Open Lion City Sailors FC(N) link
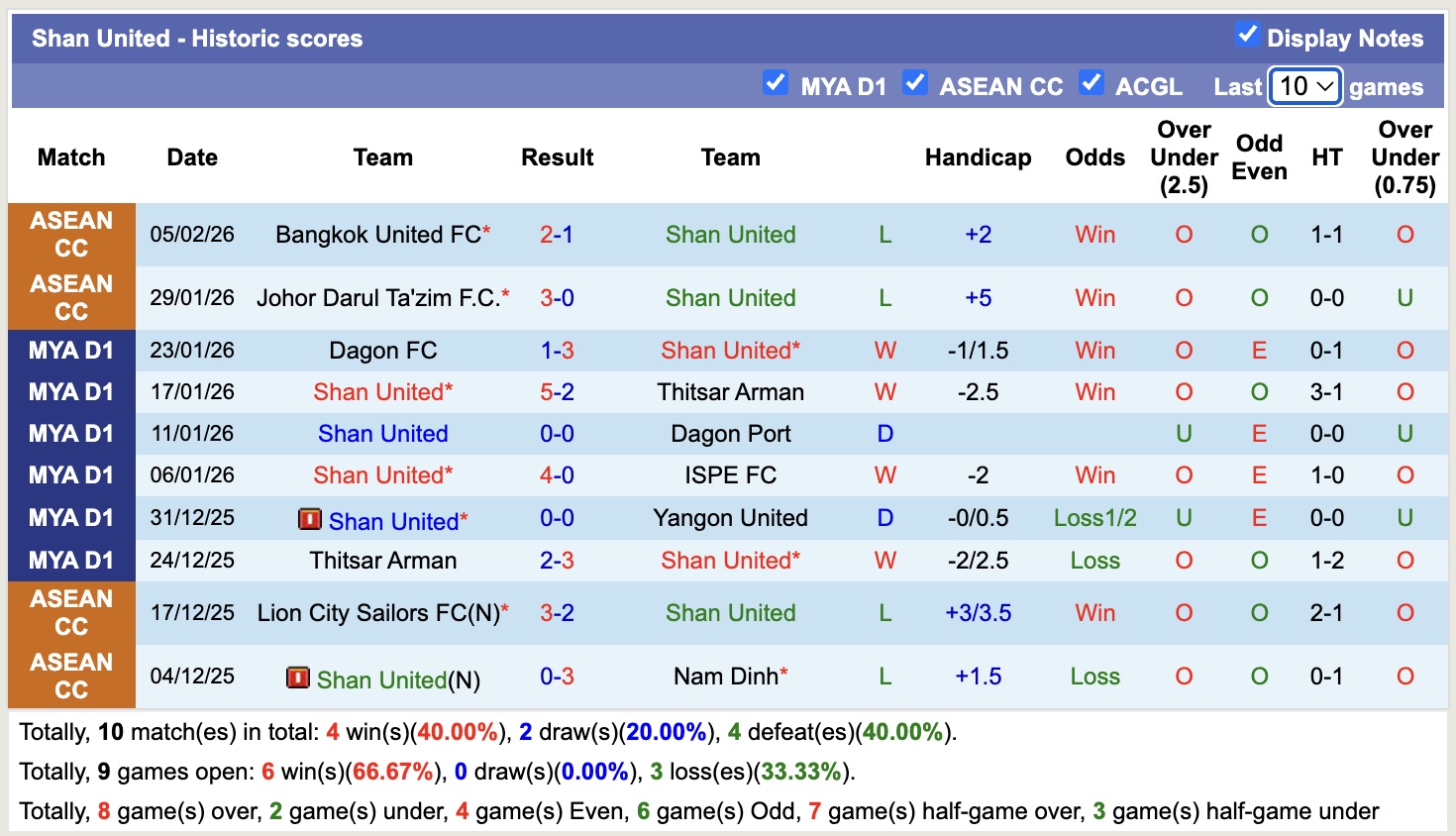This screenshot has height=836, width=1456. [x=377, y=612]
